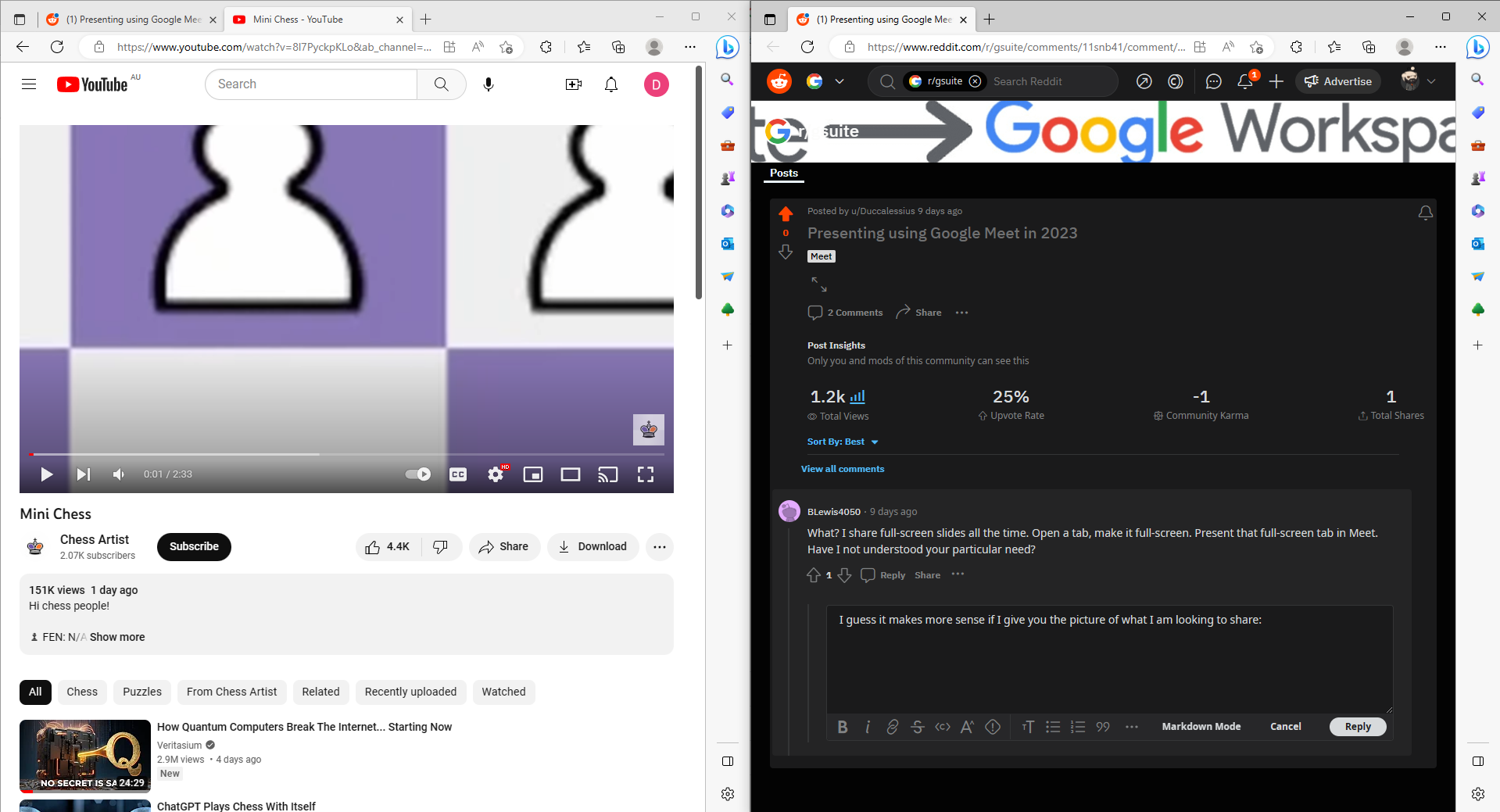Click the YouTube logo home link

point(92,84)
